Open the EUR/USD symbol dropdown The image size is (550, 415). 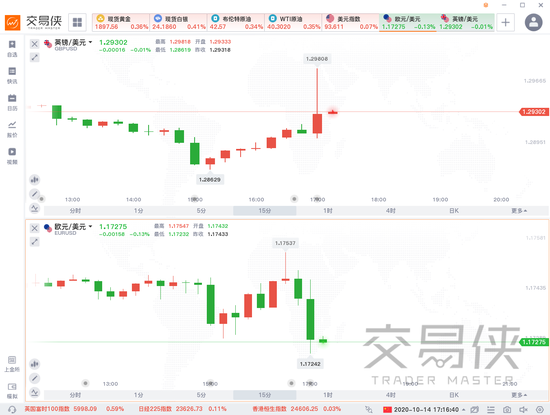pos(90,226)
